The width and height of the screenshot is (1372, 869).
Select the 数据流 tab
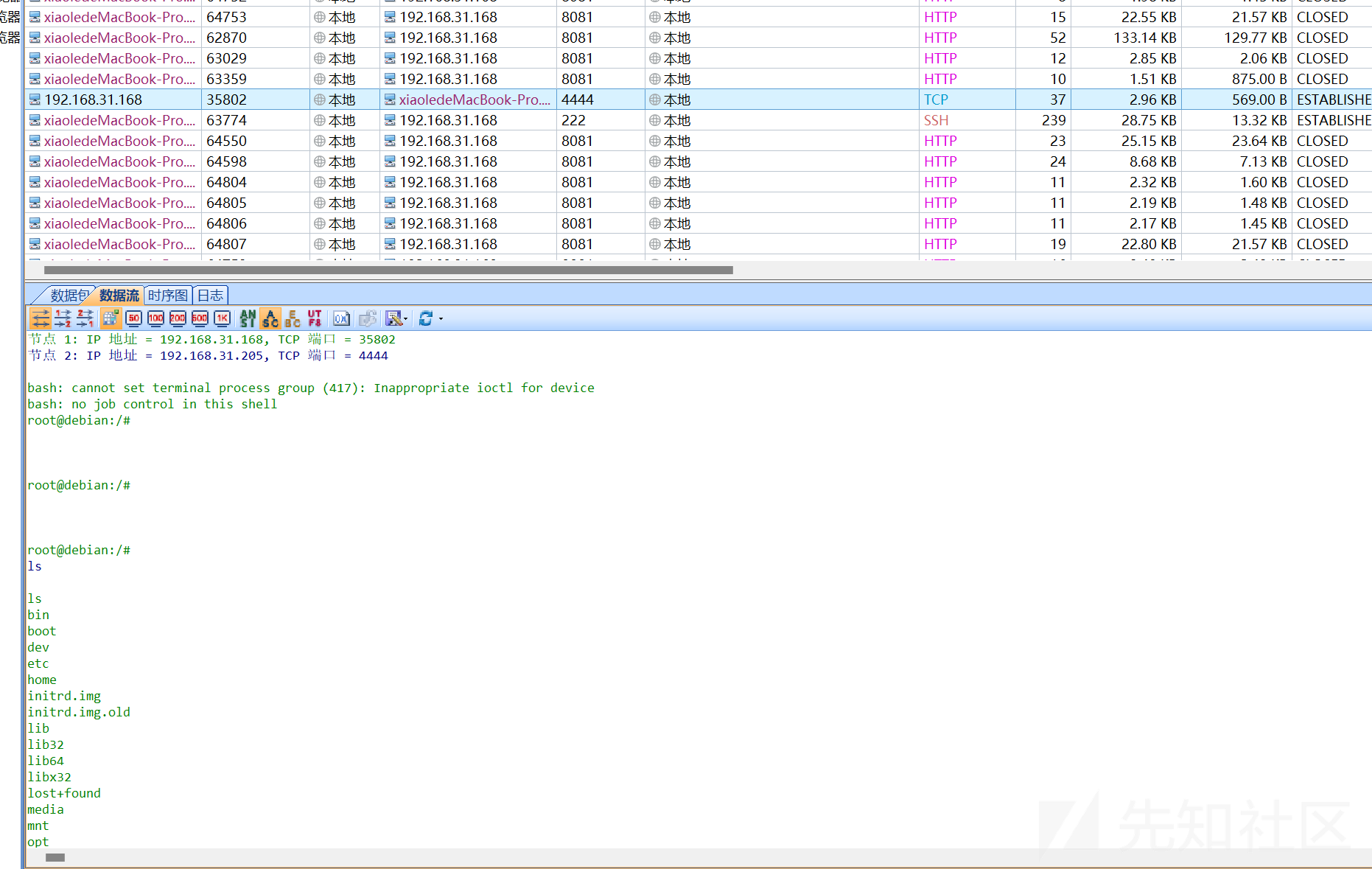point(119,296)
